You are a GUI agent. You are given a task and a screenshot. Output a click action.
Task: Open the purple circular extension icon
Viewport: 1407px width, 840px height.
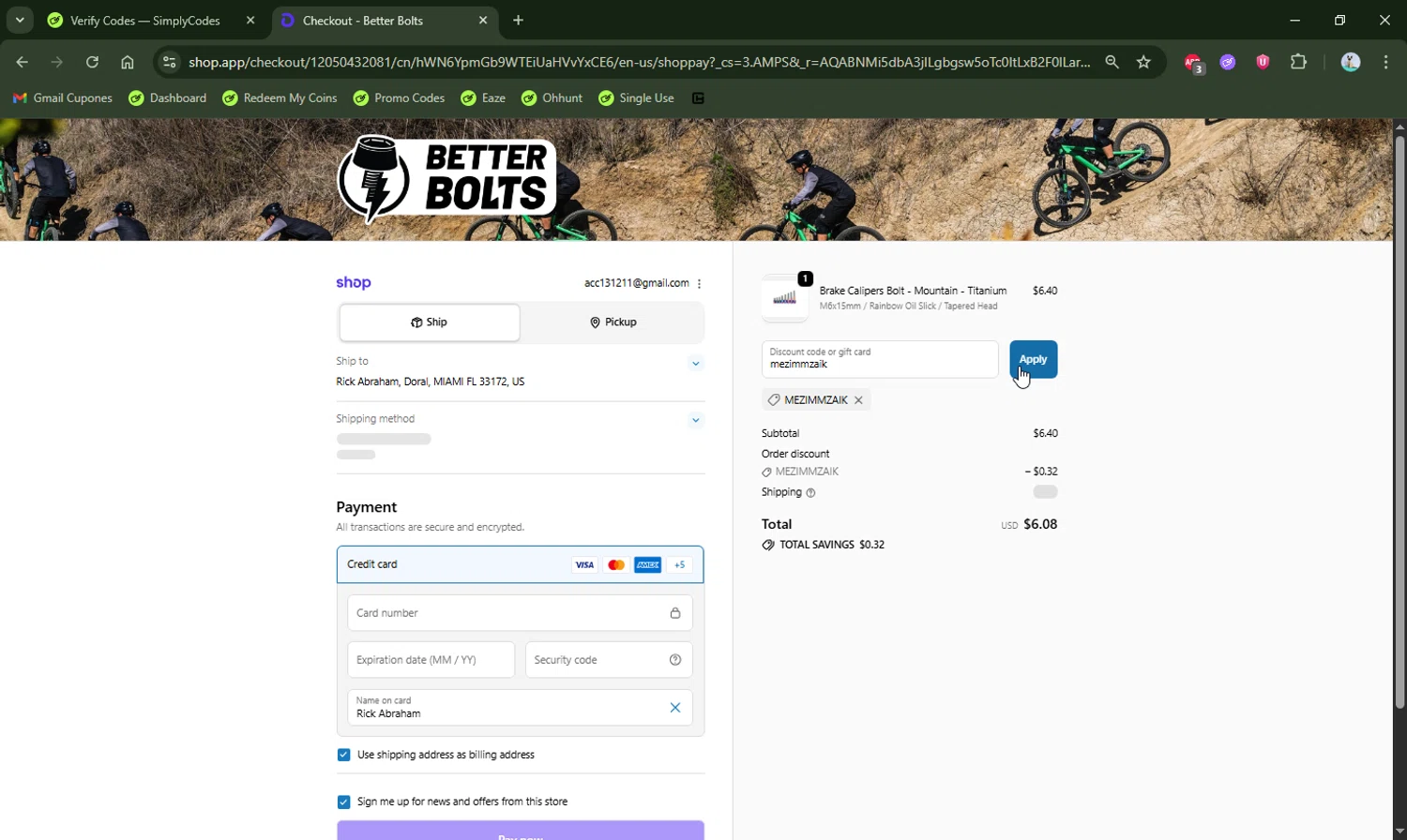1228,62
